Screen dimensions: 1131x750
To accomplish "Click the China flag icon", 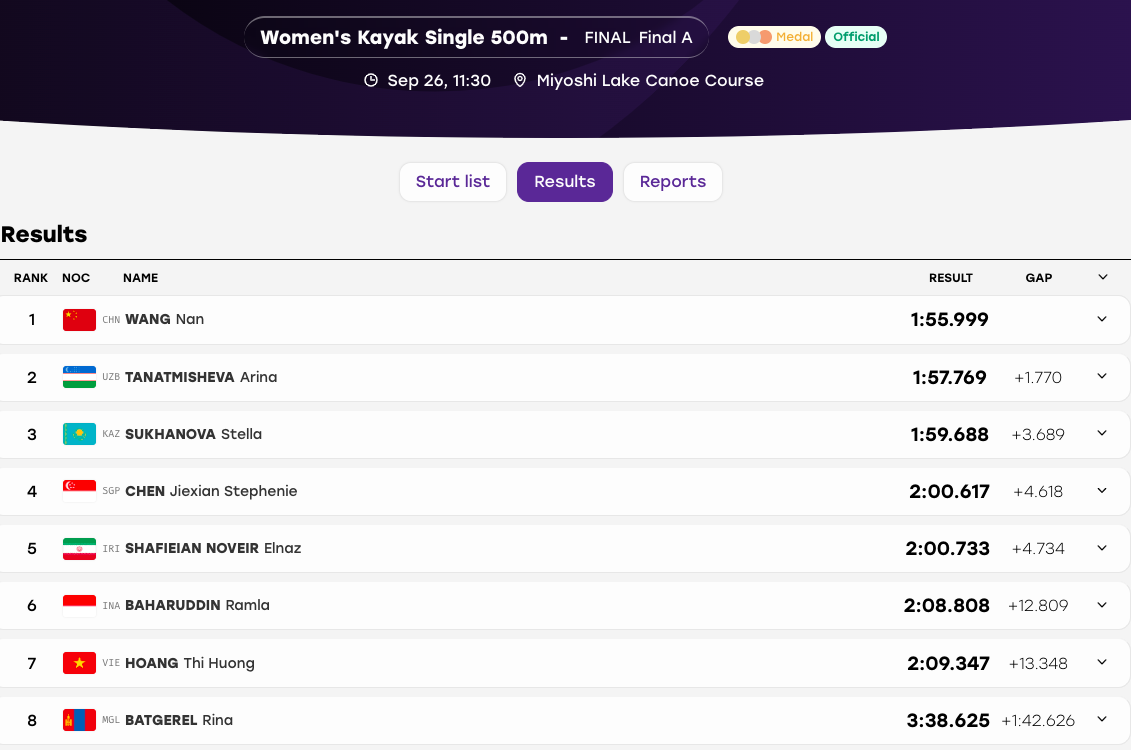I will [79, 319].
